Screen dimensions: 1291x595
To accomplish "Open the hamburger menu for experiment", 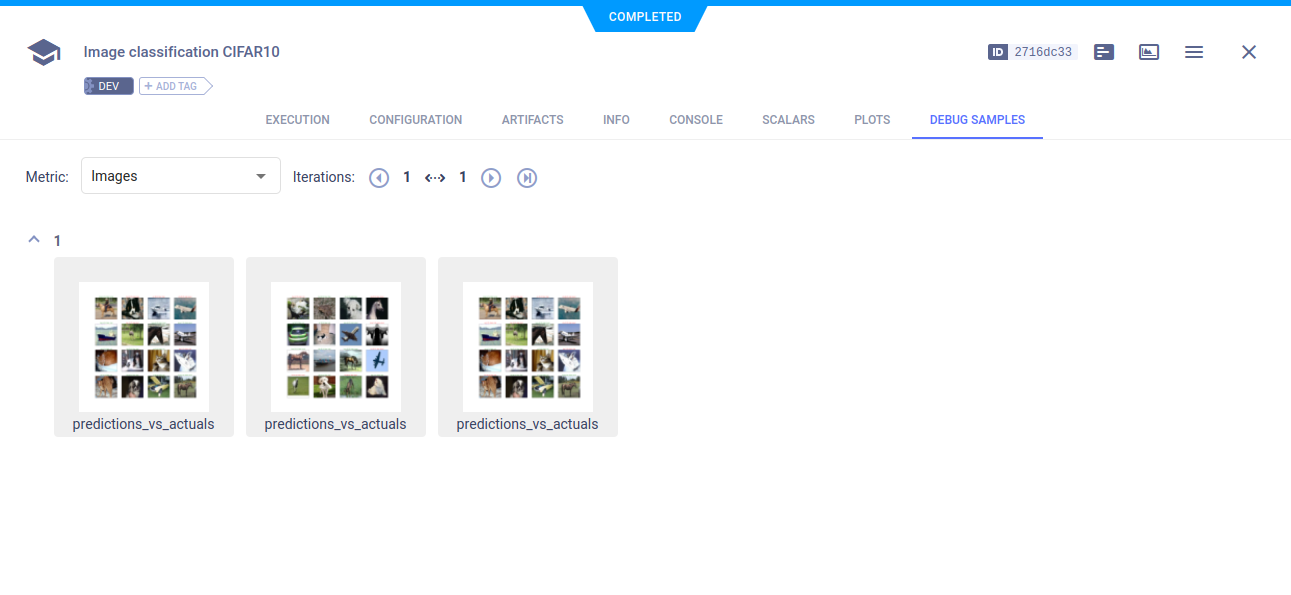I will [x=1194, y=52].
